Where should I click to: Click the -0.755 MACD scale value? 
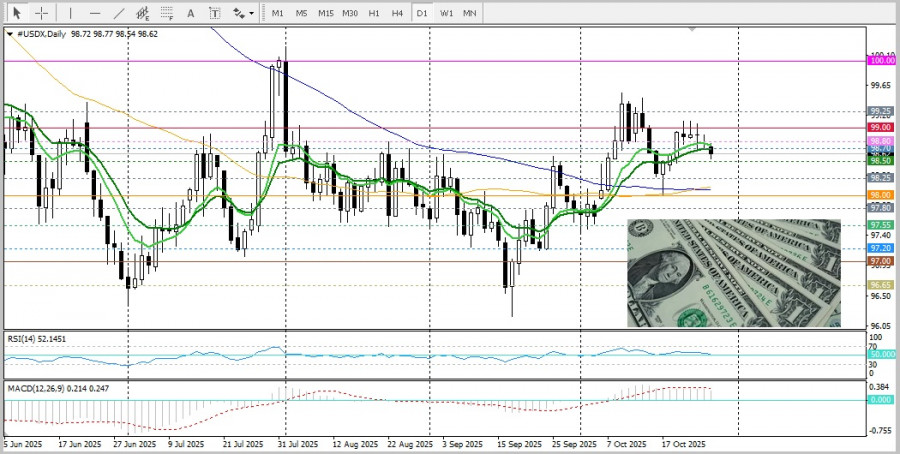(x=880, y=430)
